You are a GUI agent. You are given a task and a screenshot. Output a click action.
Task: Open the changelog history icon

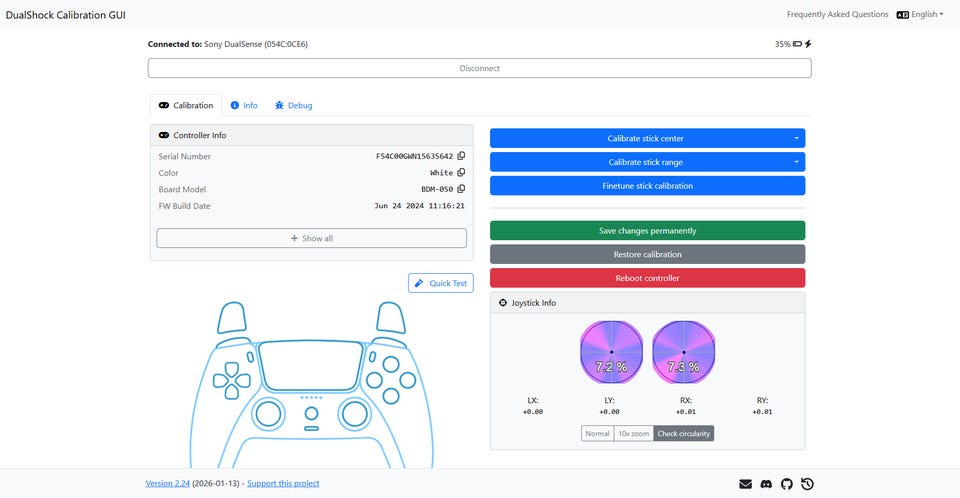(807, 484)
